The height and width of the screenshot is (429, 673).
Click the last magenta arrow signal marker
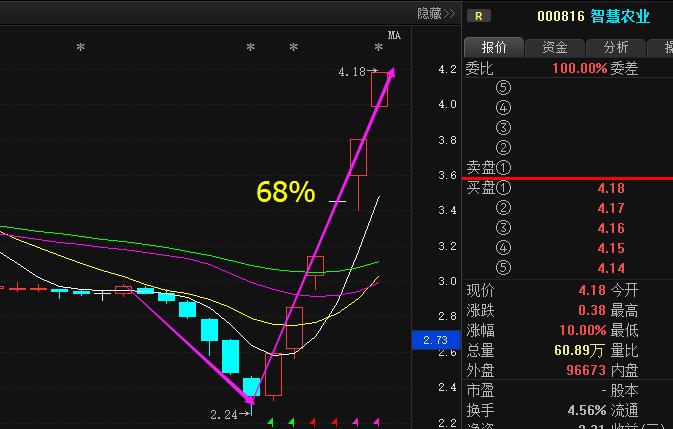coord(377,423)
